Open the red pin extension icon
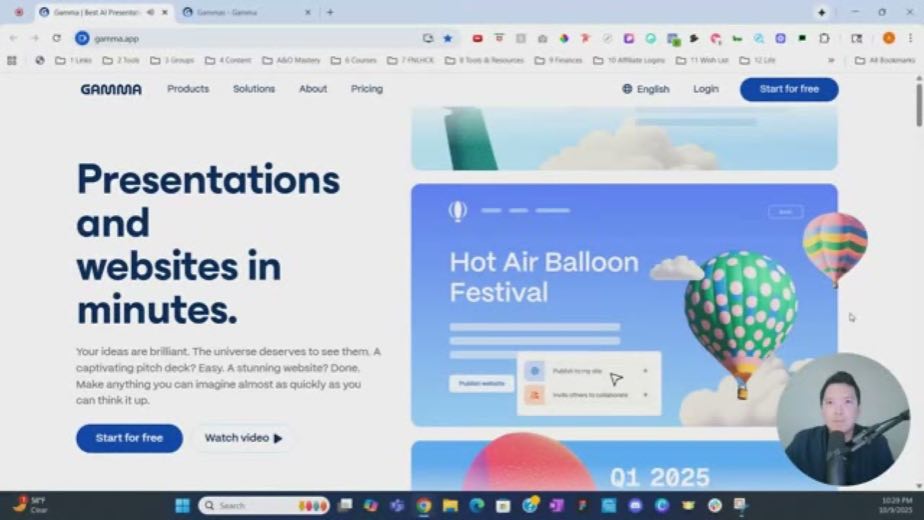924x520 pixels. (585, 38)
